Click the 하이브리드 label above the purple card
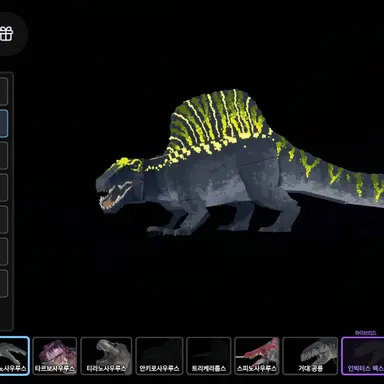The height and width of the screenshot is (384, 384). click(x=366, y=333)
